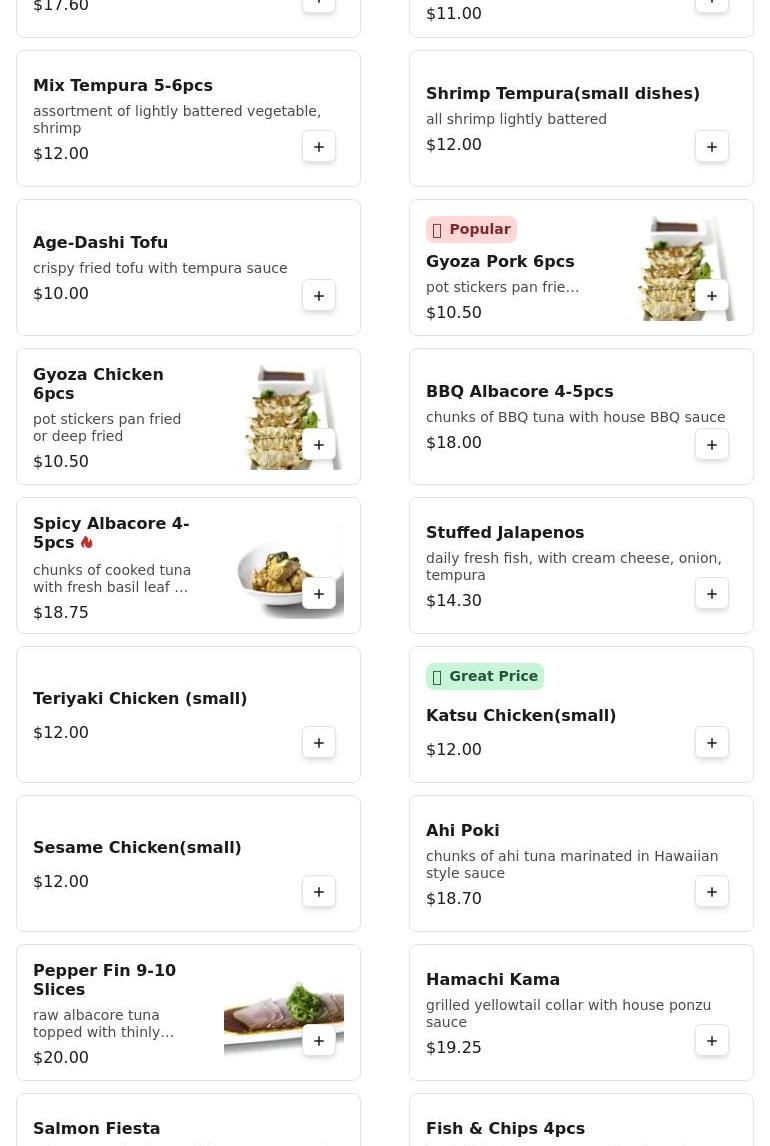Image resolution: width=770 pixels, height=1146 pixels.
Task: Add Hamachi Kama to the order
Action: point(712,1041)
